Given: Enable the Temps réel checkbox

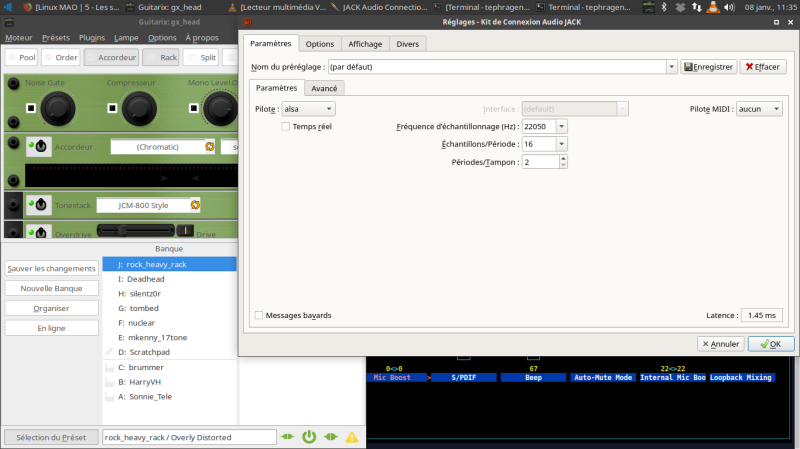Looking at the screenshot, I should click(x=286, y=127).
